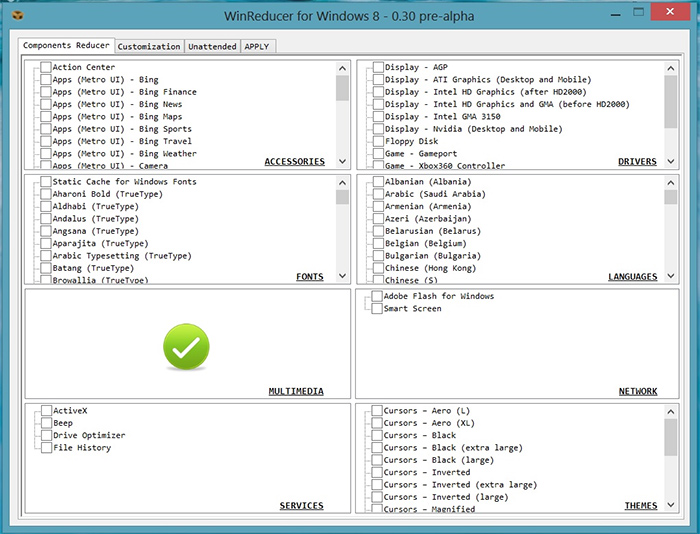Switch to the Customization tab
This screenshot has width=700, height=534.
point(149,46)
